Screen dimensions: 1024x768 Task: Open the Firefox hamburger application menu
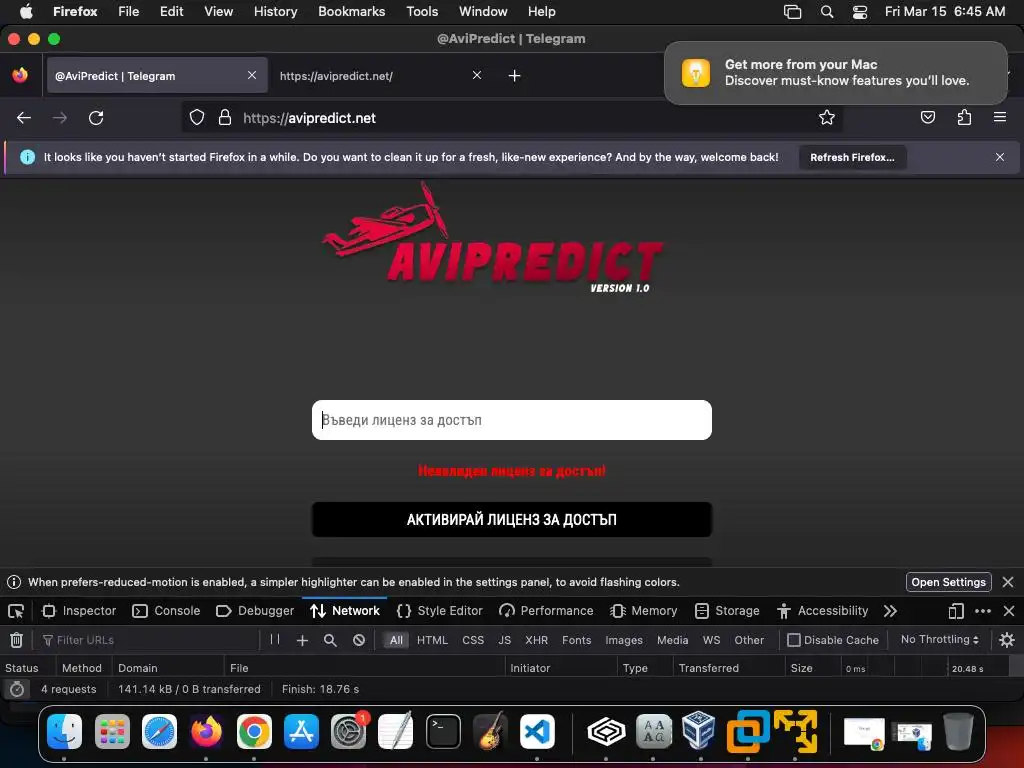click(1000, 118)
